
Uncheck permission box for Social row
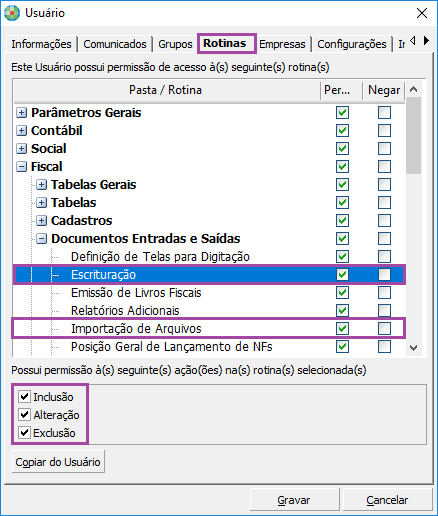point(342,149)
